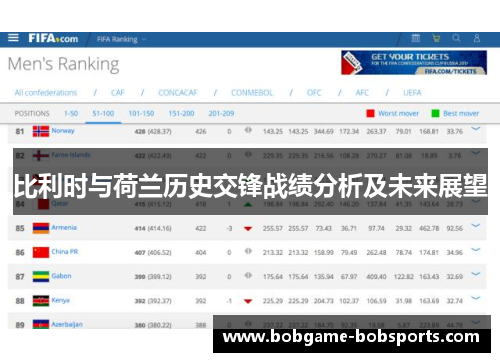The height and width of the screenshot is (362, 500).
Task: Click the FIFA.com logo
Action: (x=53, y=39)
